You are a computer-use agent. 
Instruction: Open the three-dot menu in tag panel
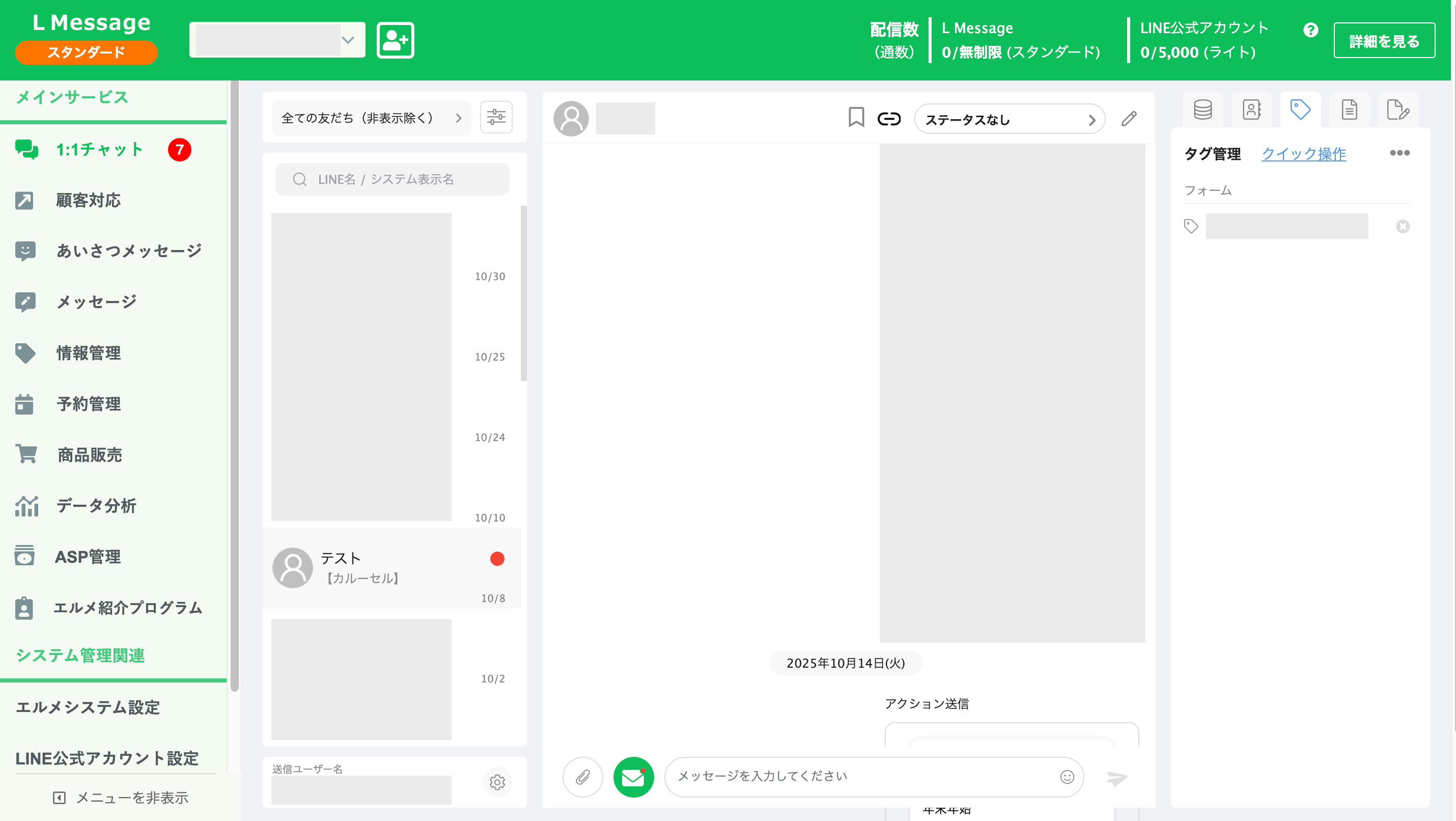(1399, 153)
